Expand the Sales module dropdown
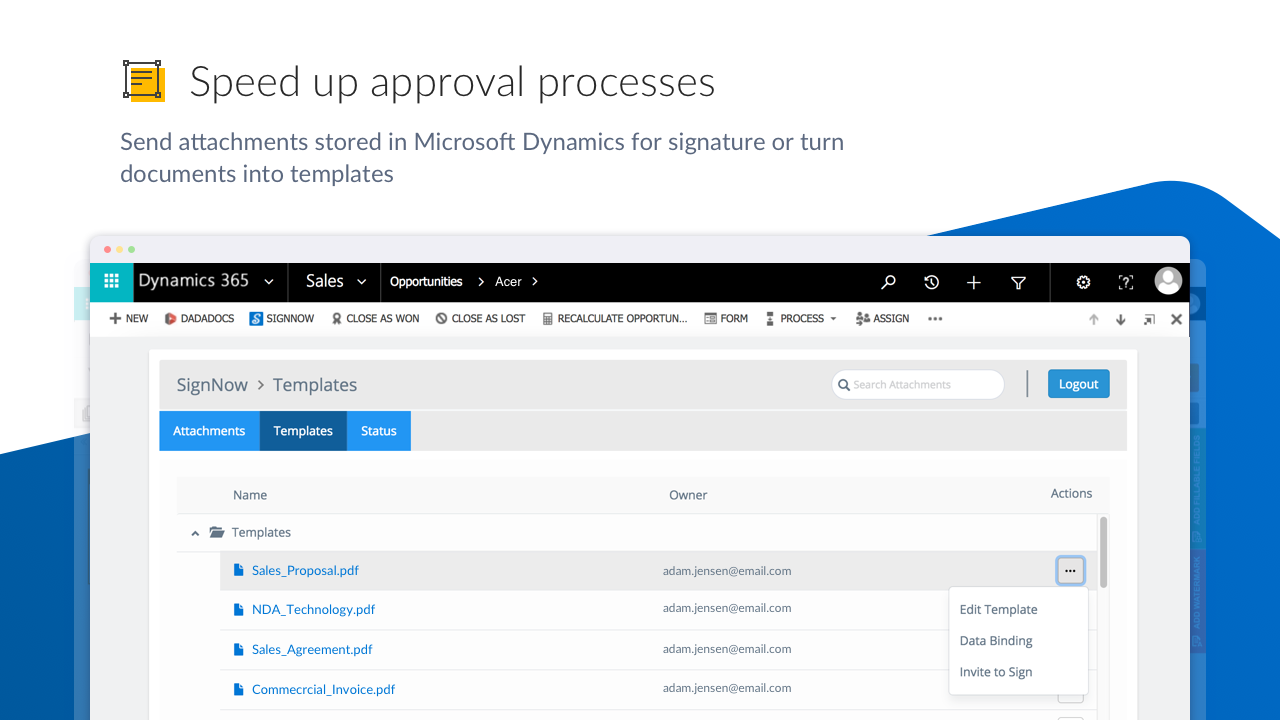 click(361, 282)
